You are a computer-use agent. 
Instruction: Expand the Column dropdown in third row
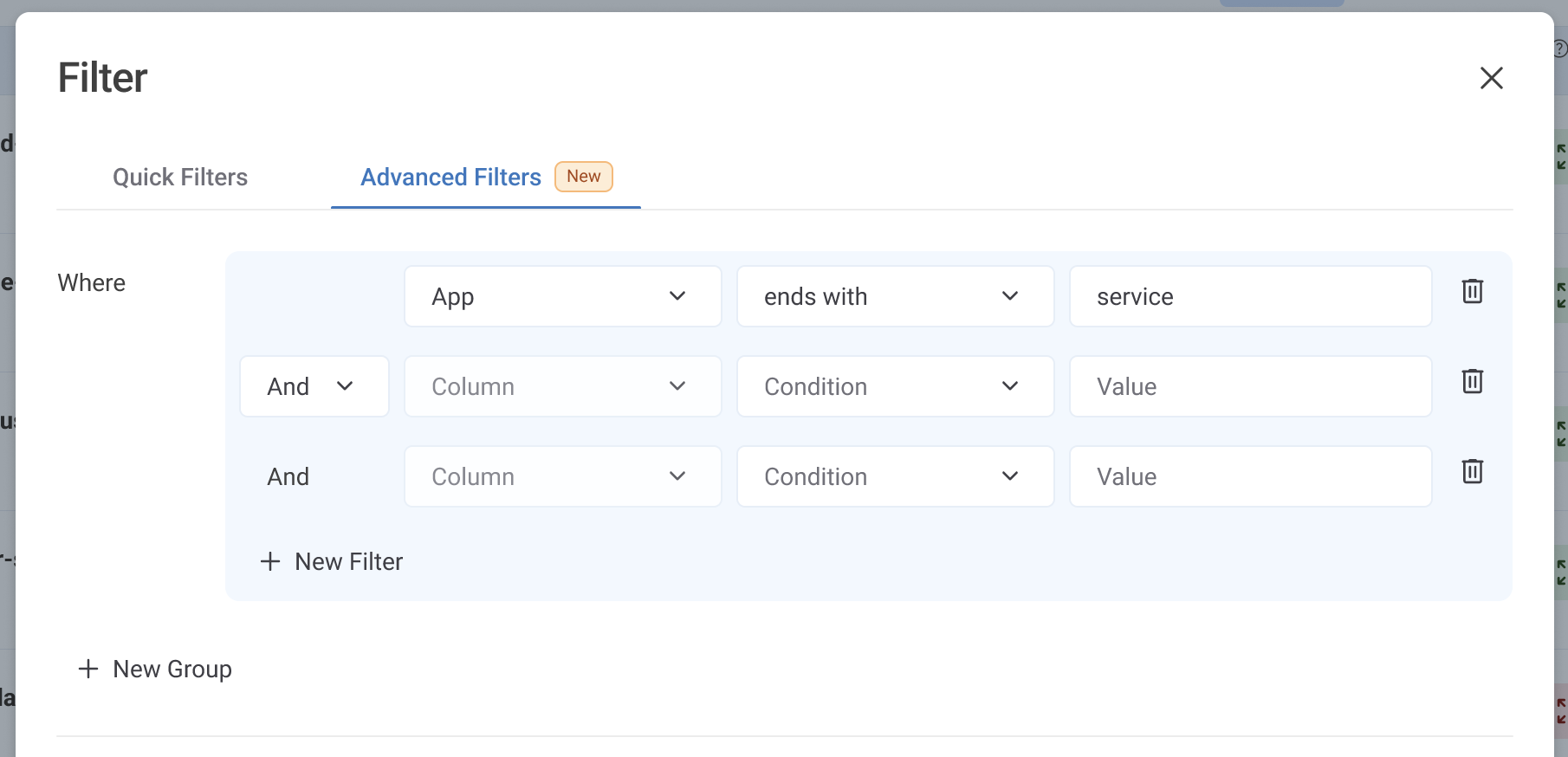(x=562, y=476)
